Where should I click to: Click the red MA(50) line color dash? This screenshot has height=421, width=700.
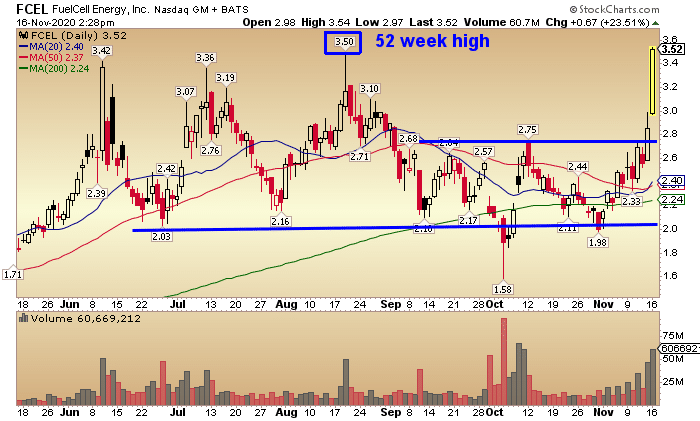coord(24,58)
